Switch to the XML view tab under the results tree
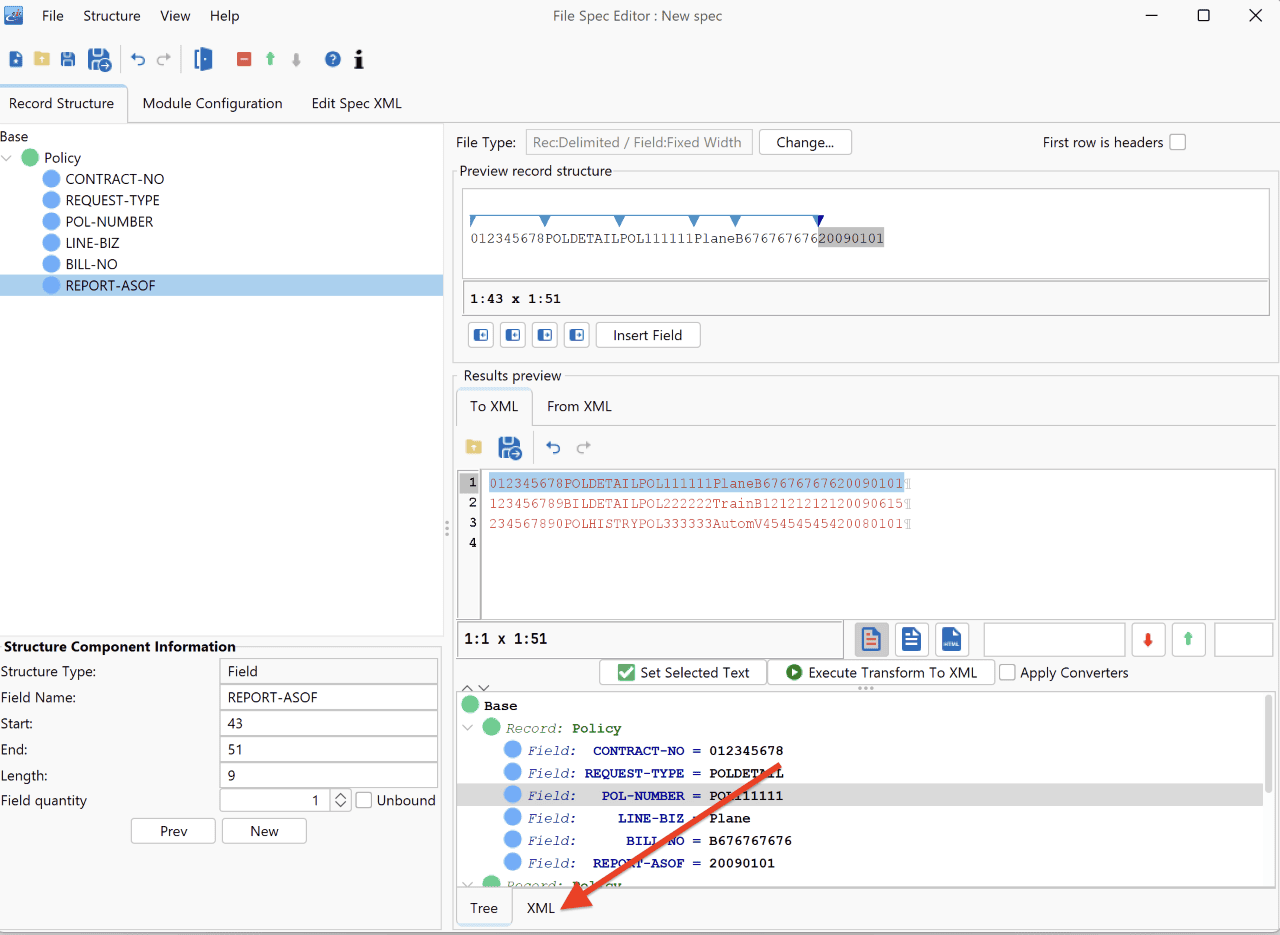The width and height of the screenshot is (1280, 935). click(541, 908)
